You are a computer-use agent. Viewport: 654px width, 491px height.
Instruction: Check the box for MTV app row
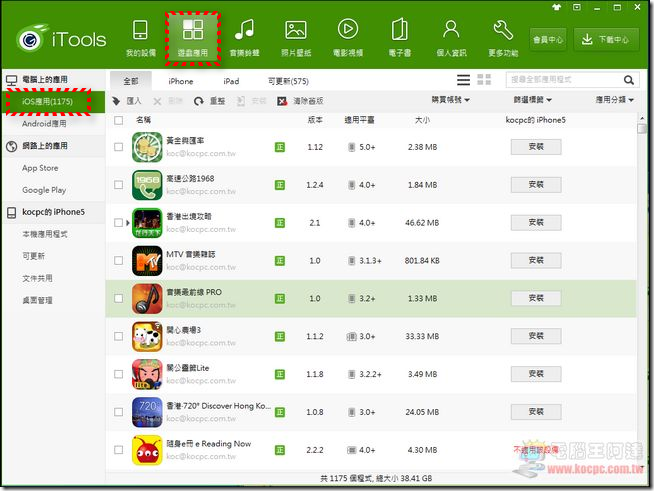tap(119, 261)
